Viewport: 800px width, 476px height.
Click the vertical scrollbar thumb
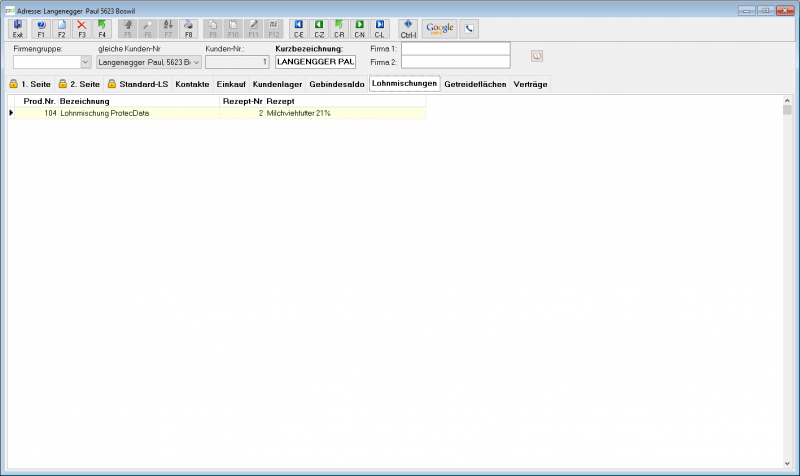pos(787,110)
